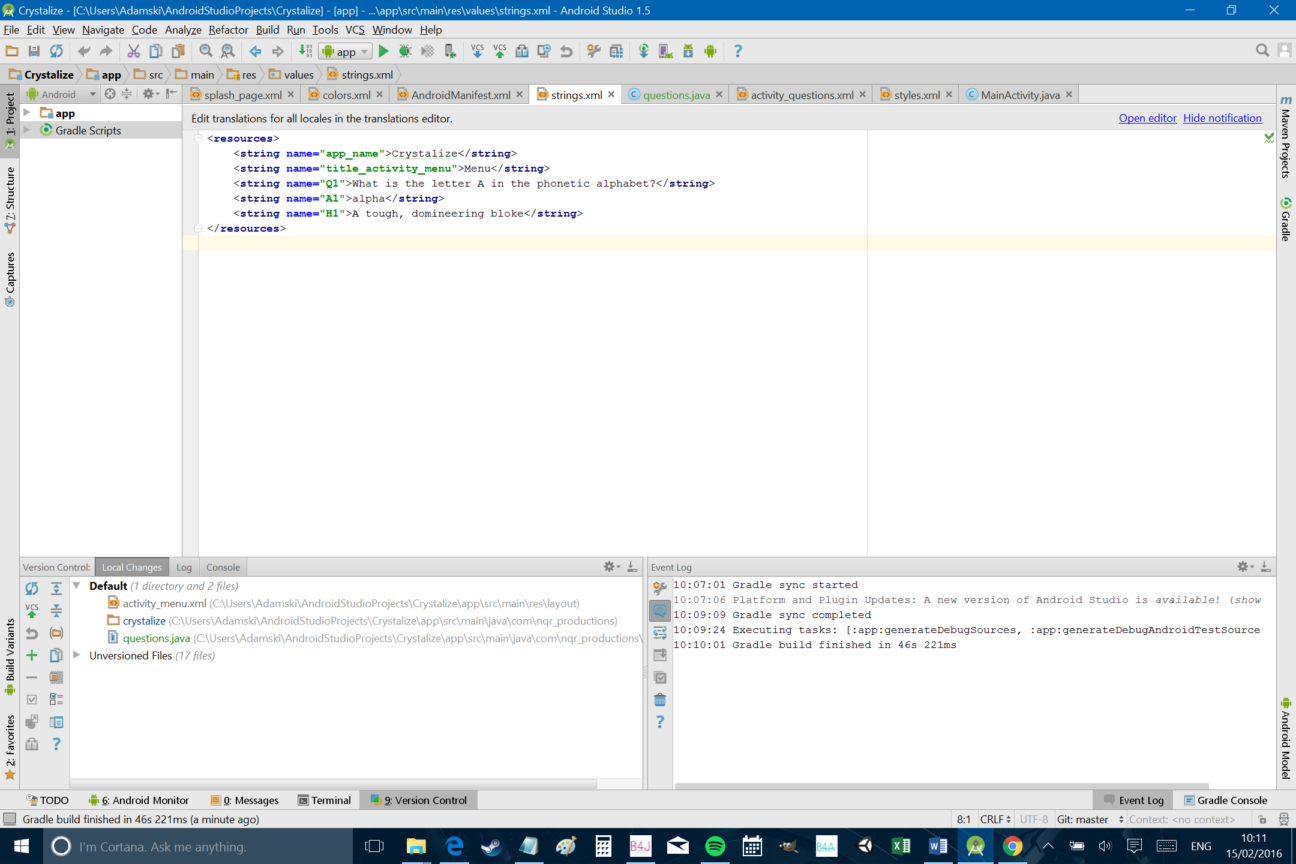
Task: Run the app with the green play icon
Action: (x=384, y=51)
